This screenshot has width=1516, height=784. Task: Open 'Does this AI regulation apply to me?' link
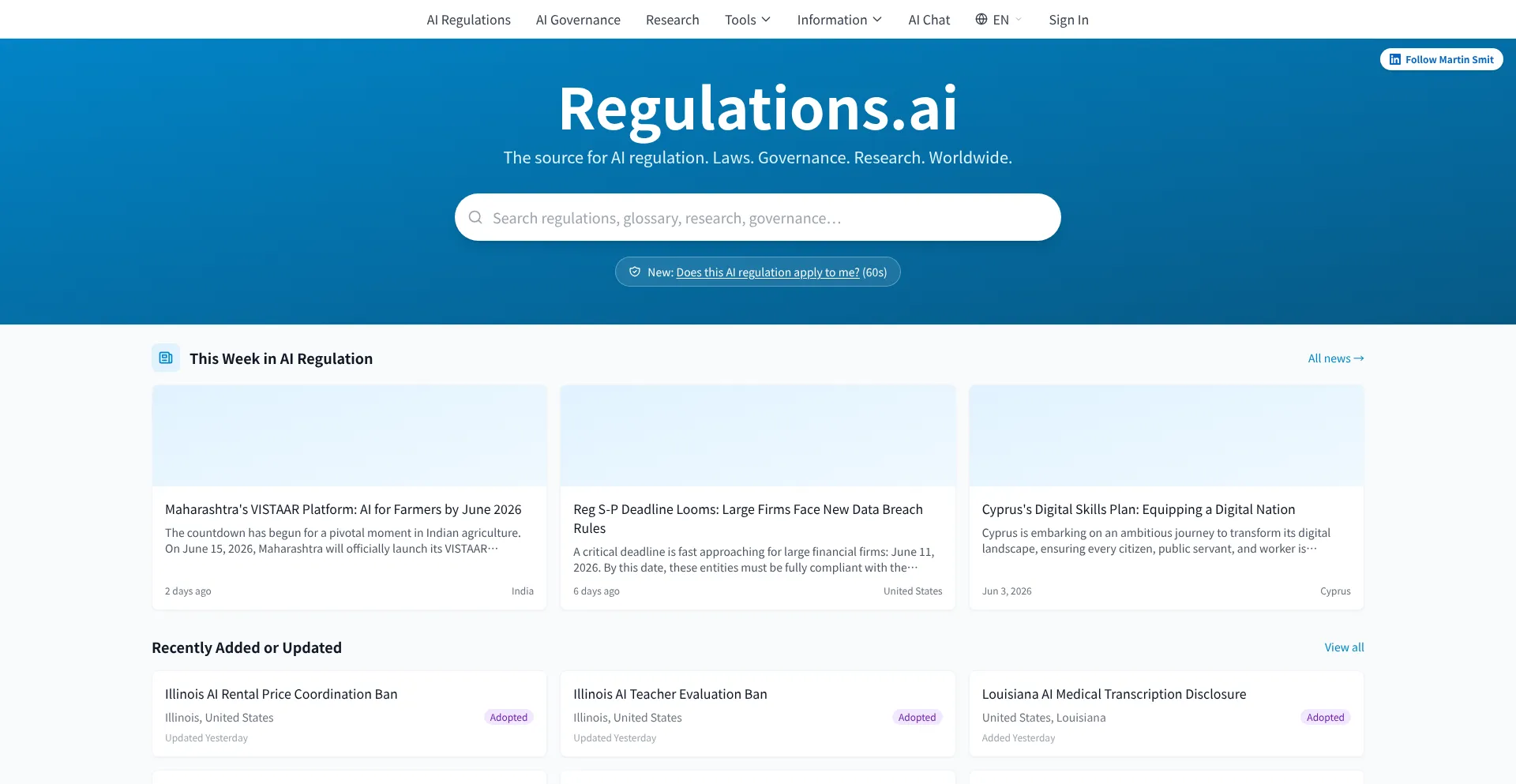(x=767, y=272)
